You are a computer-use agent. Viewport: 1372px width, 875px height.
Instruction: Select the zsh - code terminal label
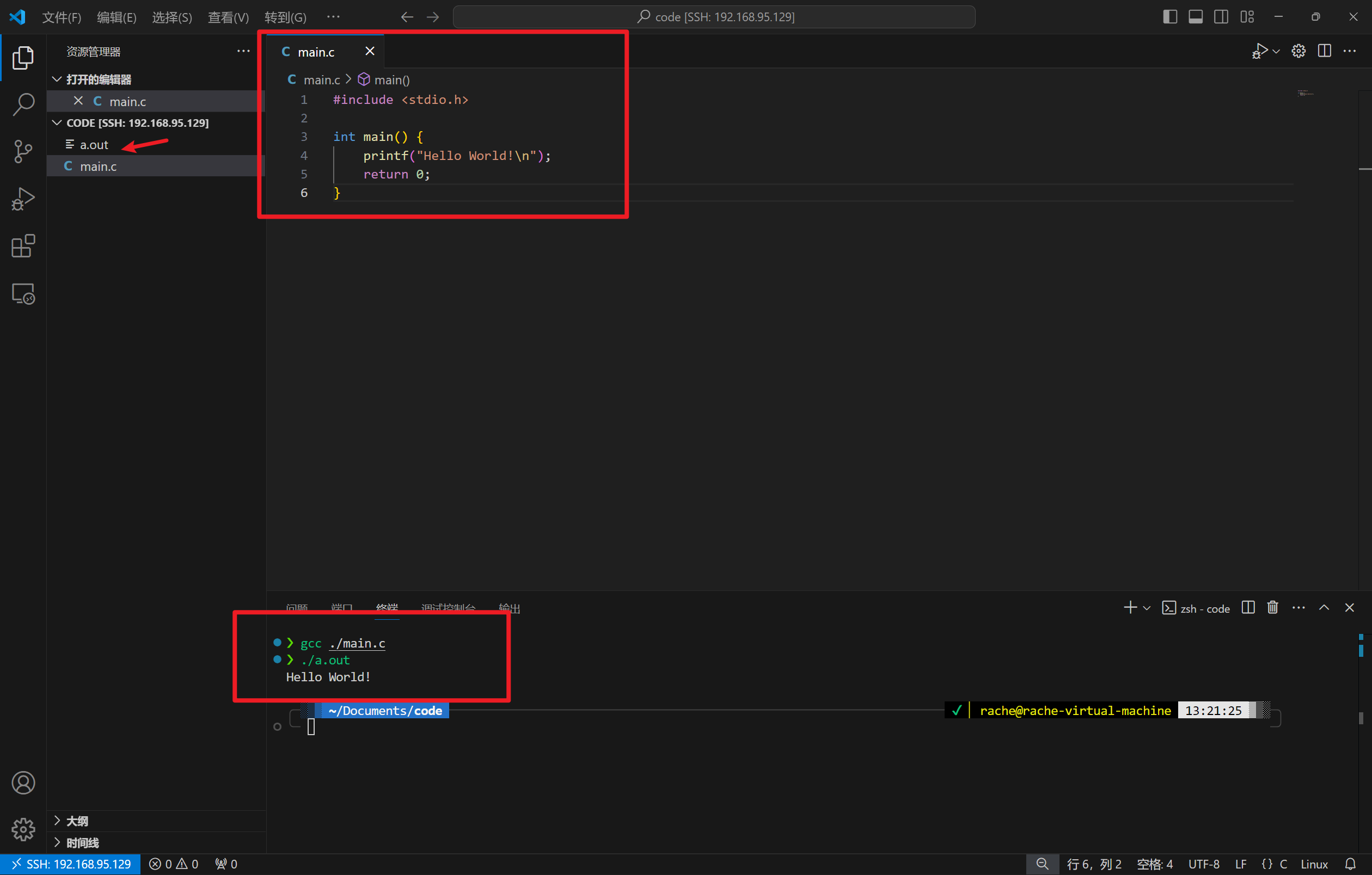click(x=1196, y=608)
